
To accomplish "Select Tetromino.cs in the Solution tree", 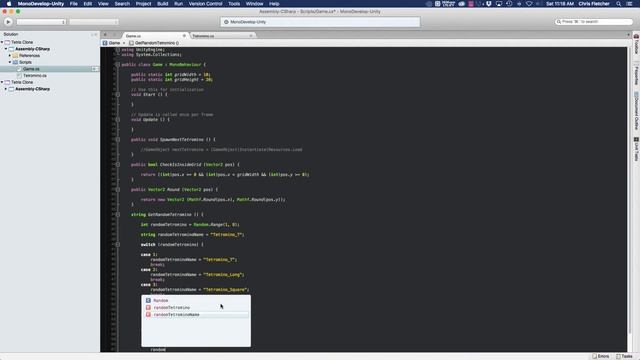I will click(x=35, y=76).
